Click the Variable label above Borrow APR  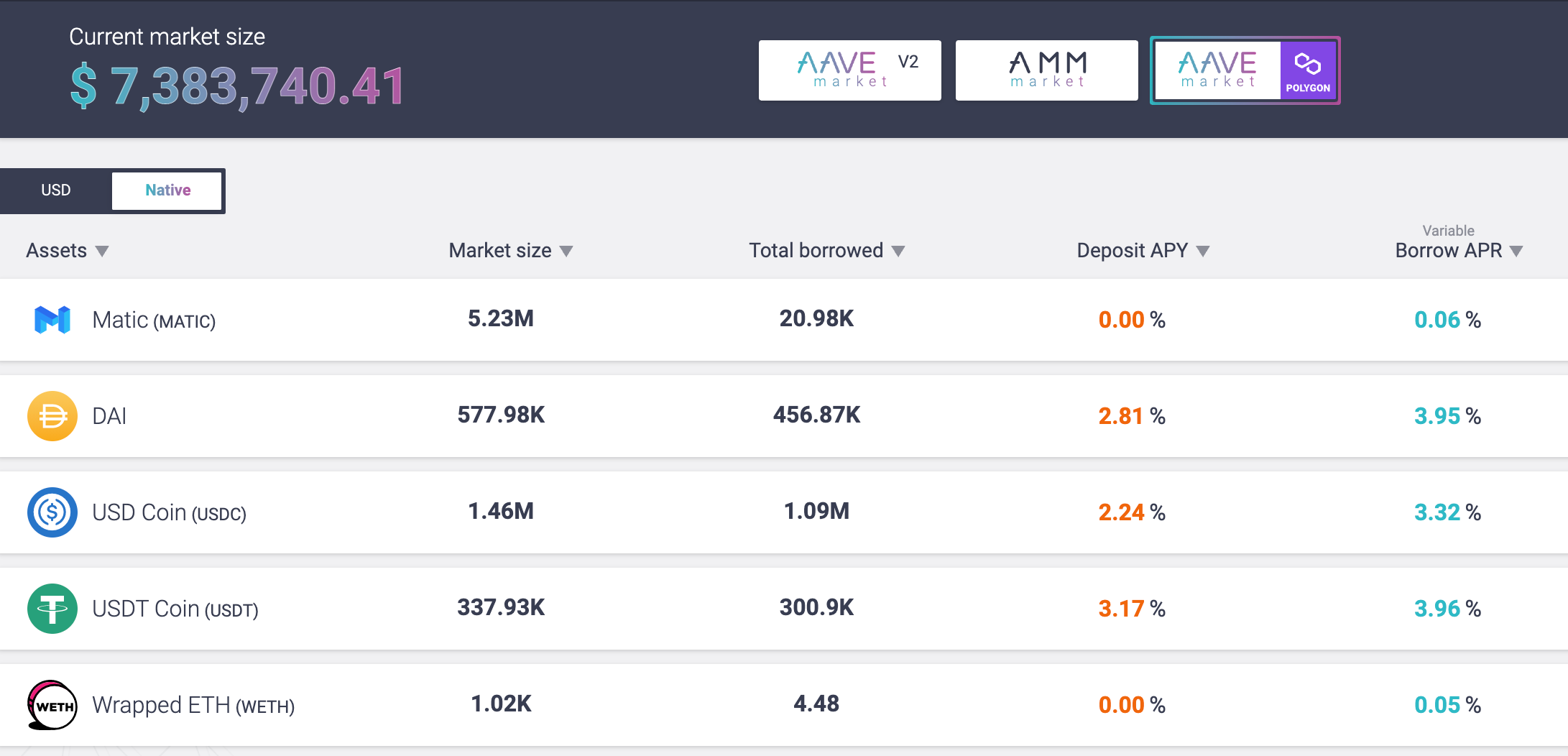1449,231
